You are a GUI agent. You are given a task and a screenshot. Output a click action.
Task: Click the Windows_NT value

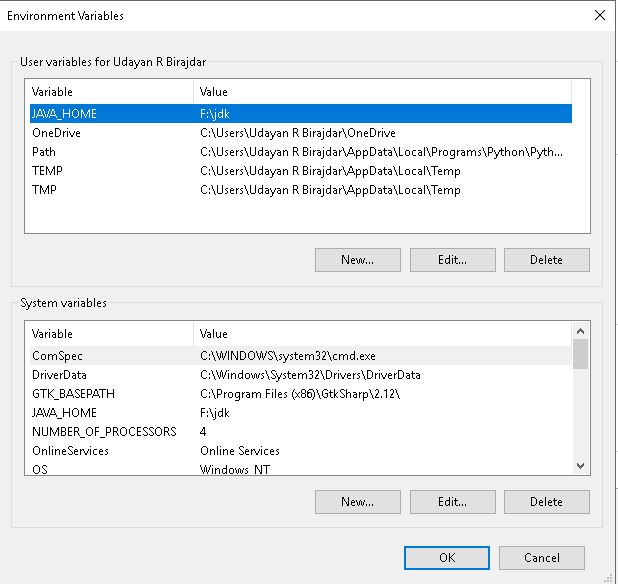[x=235, y=469]
